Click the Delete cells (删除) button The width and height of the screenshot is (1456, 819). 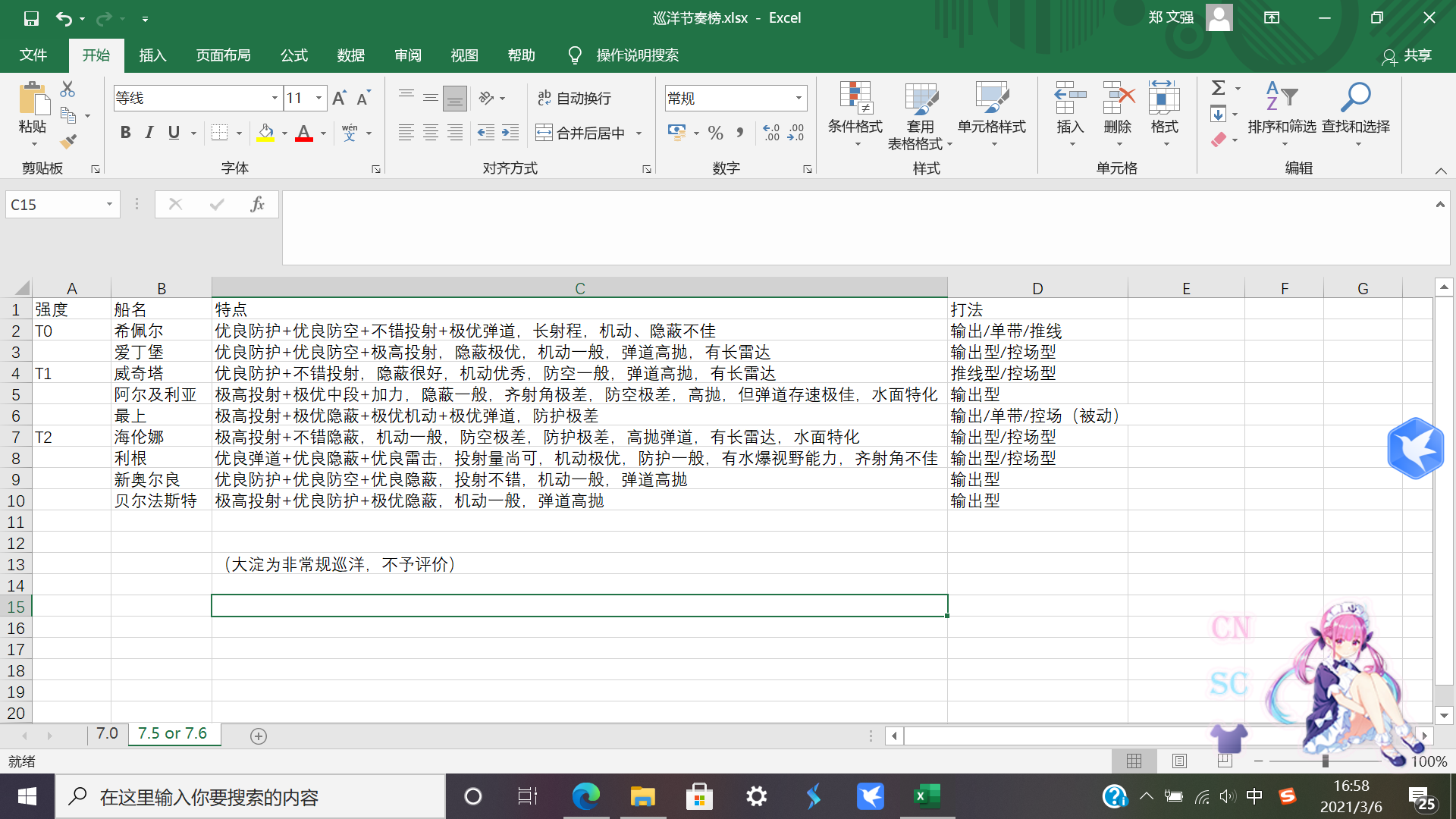click(x=1118, y=115)
